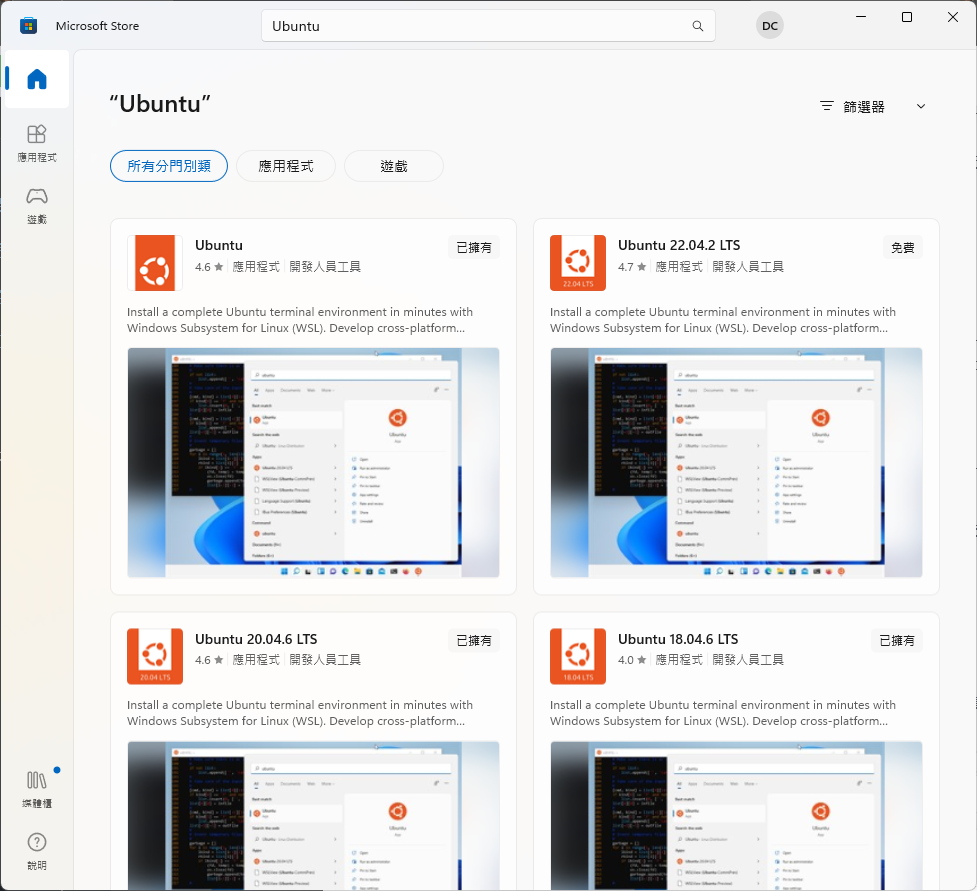This screenshot has height=891, width=977.
Task: Click the search magnifier icon
Action: pos(698,26)
